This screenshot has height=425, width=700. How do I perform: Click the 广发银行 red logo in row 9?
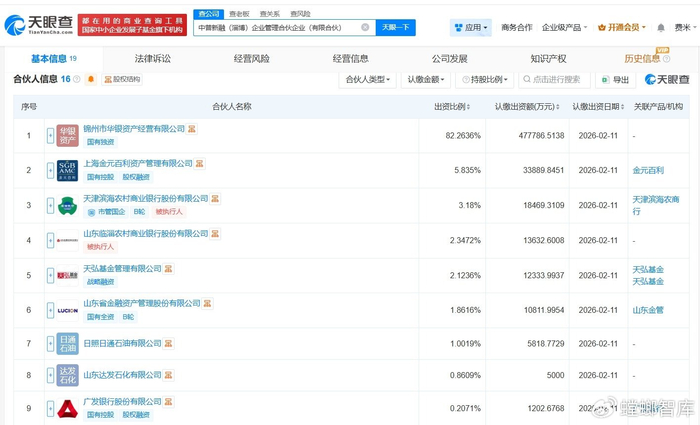click(x=67, y=408)
